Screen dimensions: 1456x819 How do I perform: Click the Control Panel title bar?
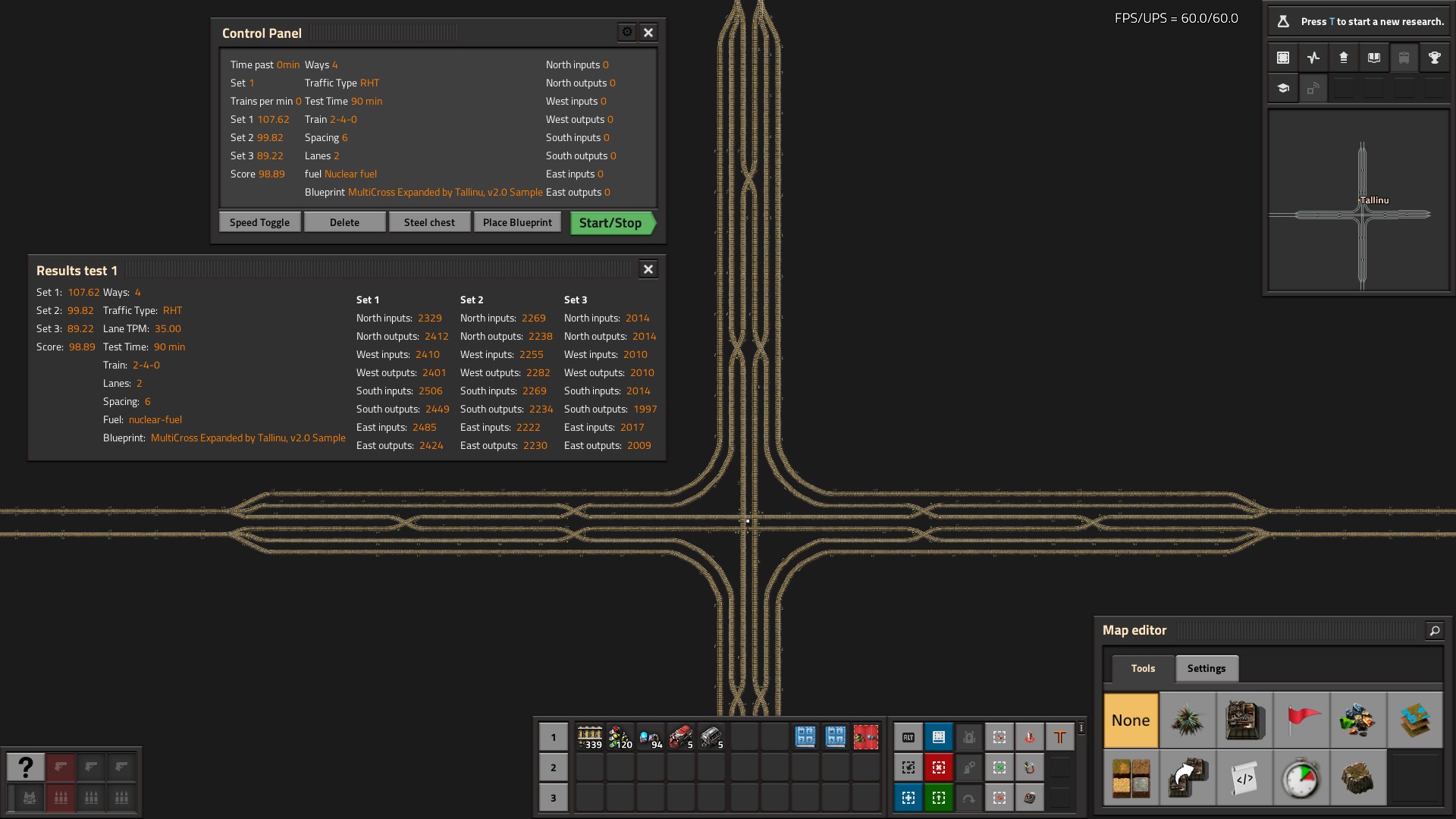click(x=438, y=33)
